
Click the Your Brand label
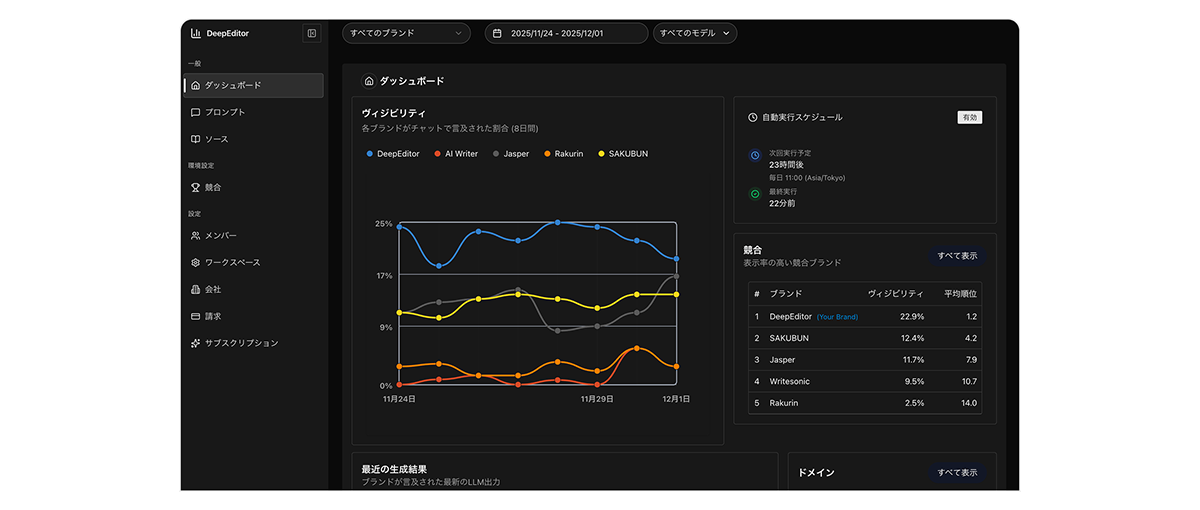(837, 317)
